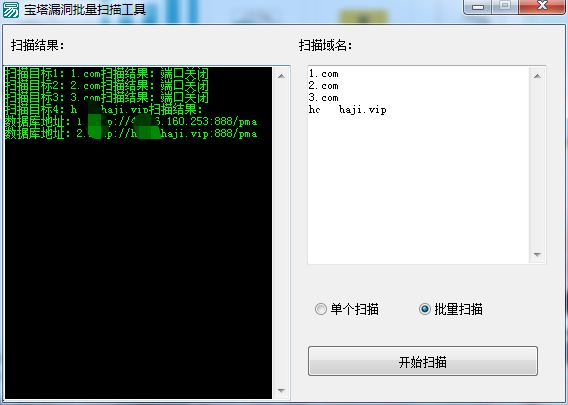The height and width of the screenshot is (405, 568).
Task: Click the second 数据库地址 result line
Action: [x=131, y=133]
